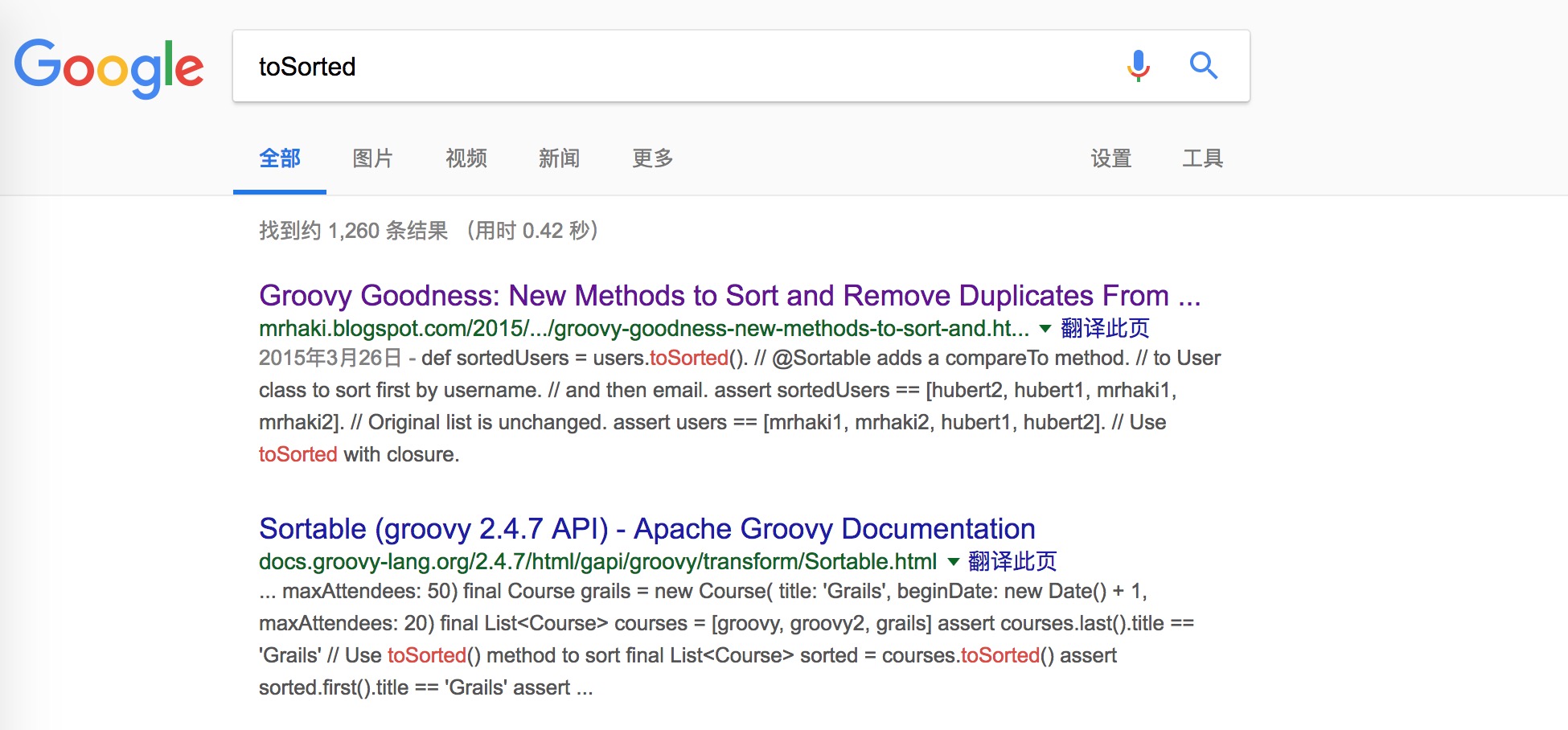Click 翻译此页 for the mrhaki result
The image size is (1568, 730).
tap(1105, 329)
